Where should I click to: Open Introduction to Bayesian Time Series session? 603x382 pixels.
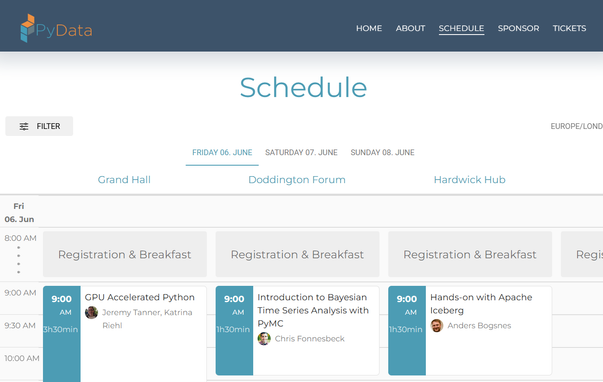[x=313, y=310]
